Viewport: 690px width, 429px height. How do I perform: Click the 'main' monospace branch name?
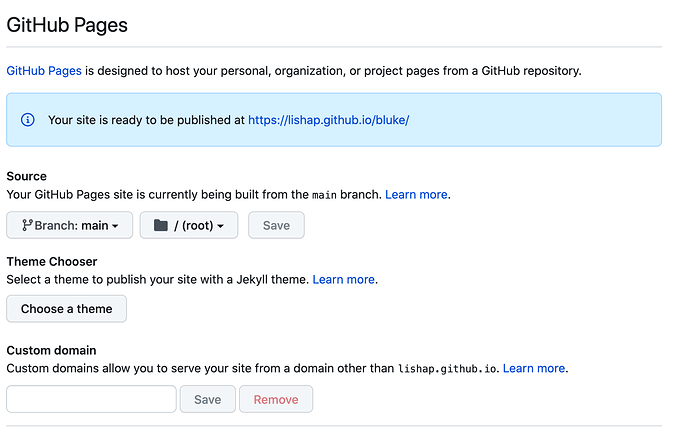coord(324,195)
